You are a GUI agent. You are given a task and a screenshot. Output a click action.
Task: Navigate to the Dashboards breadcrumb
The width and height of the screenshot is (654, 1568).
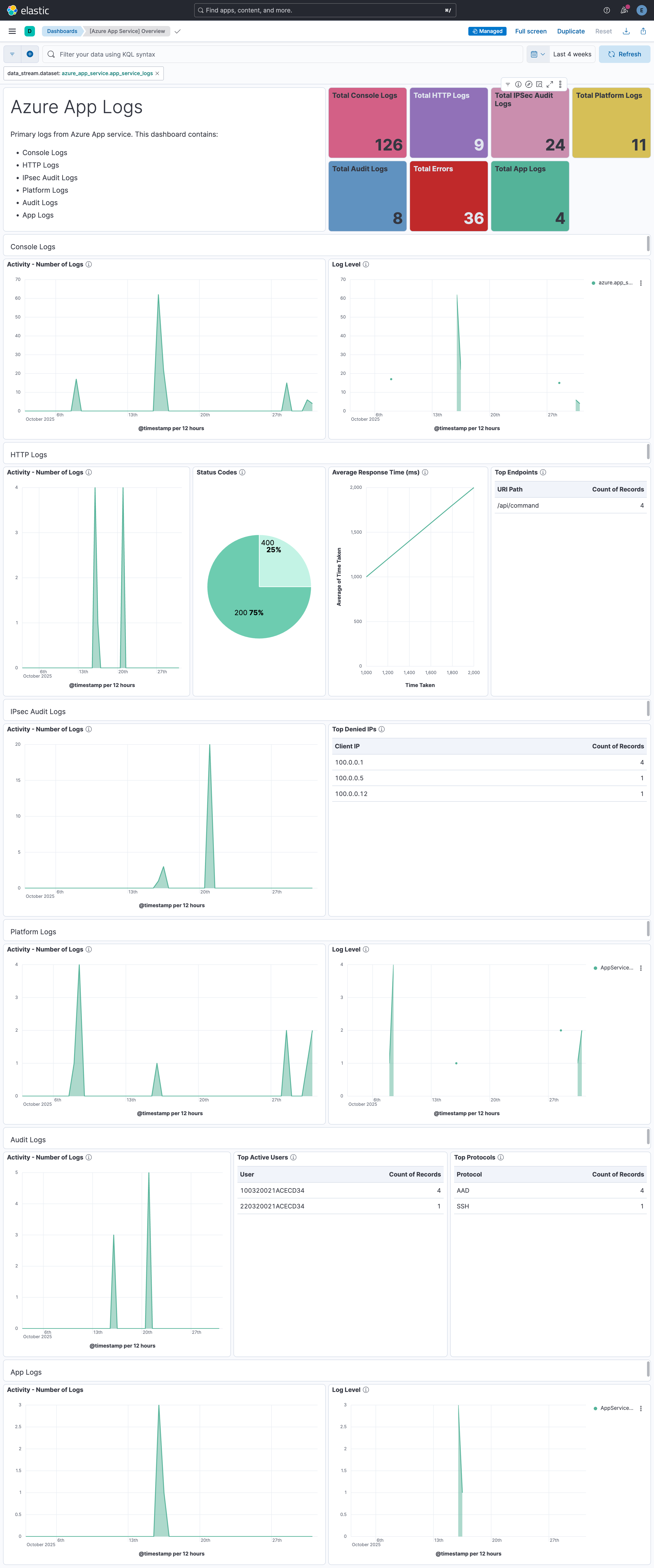click(x=62, y=31)
